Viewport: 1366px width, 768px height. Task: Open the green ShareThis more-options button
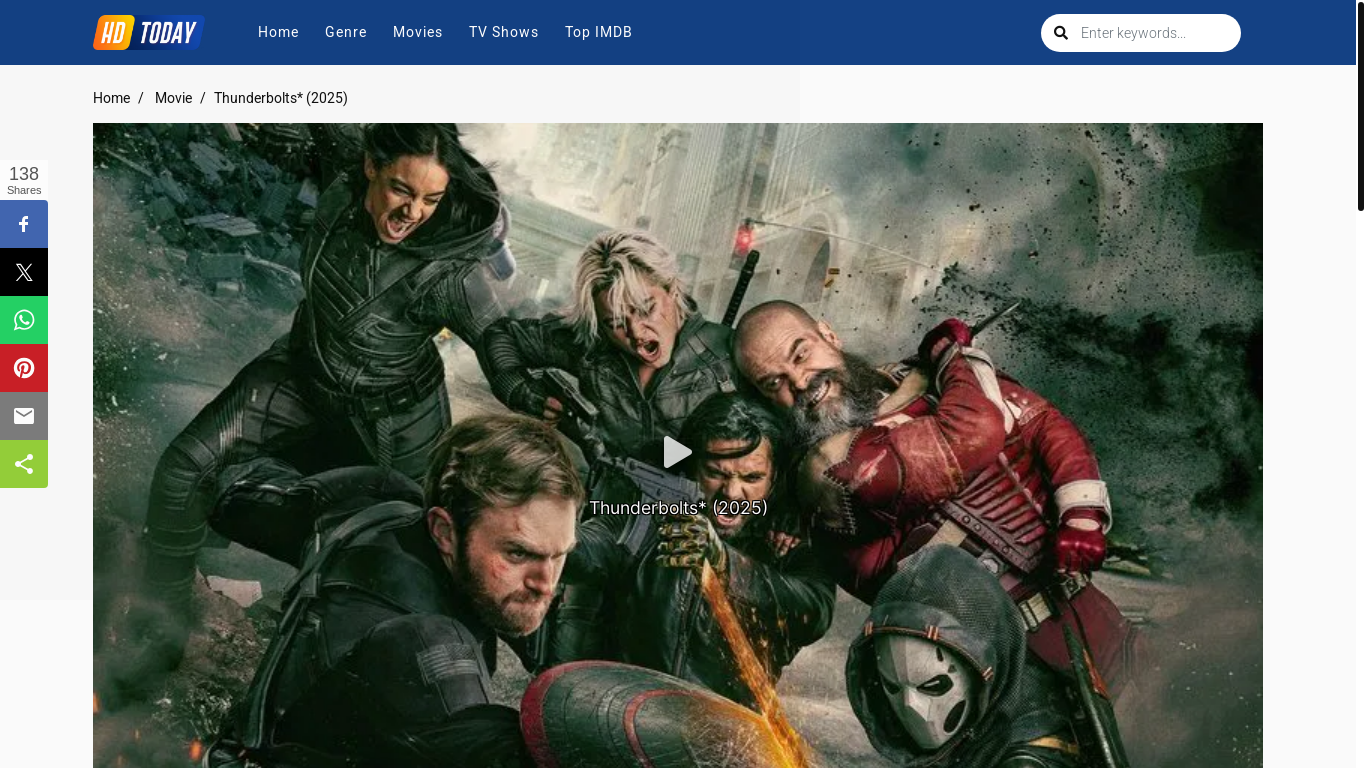tap(24, 464)
